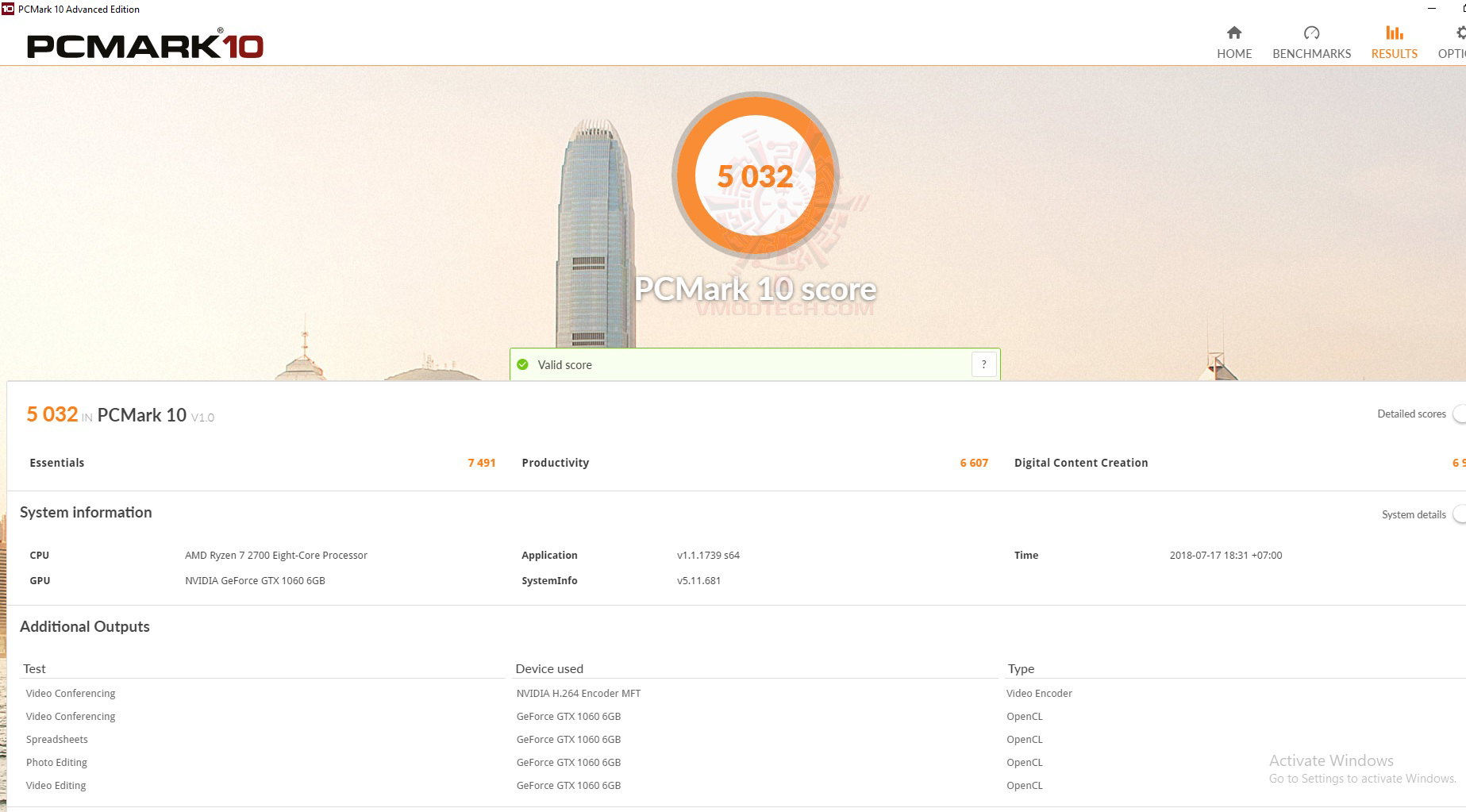Toggle the Detailed scores switch

(x=1459, y=414)
